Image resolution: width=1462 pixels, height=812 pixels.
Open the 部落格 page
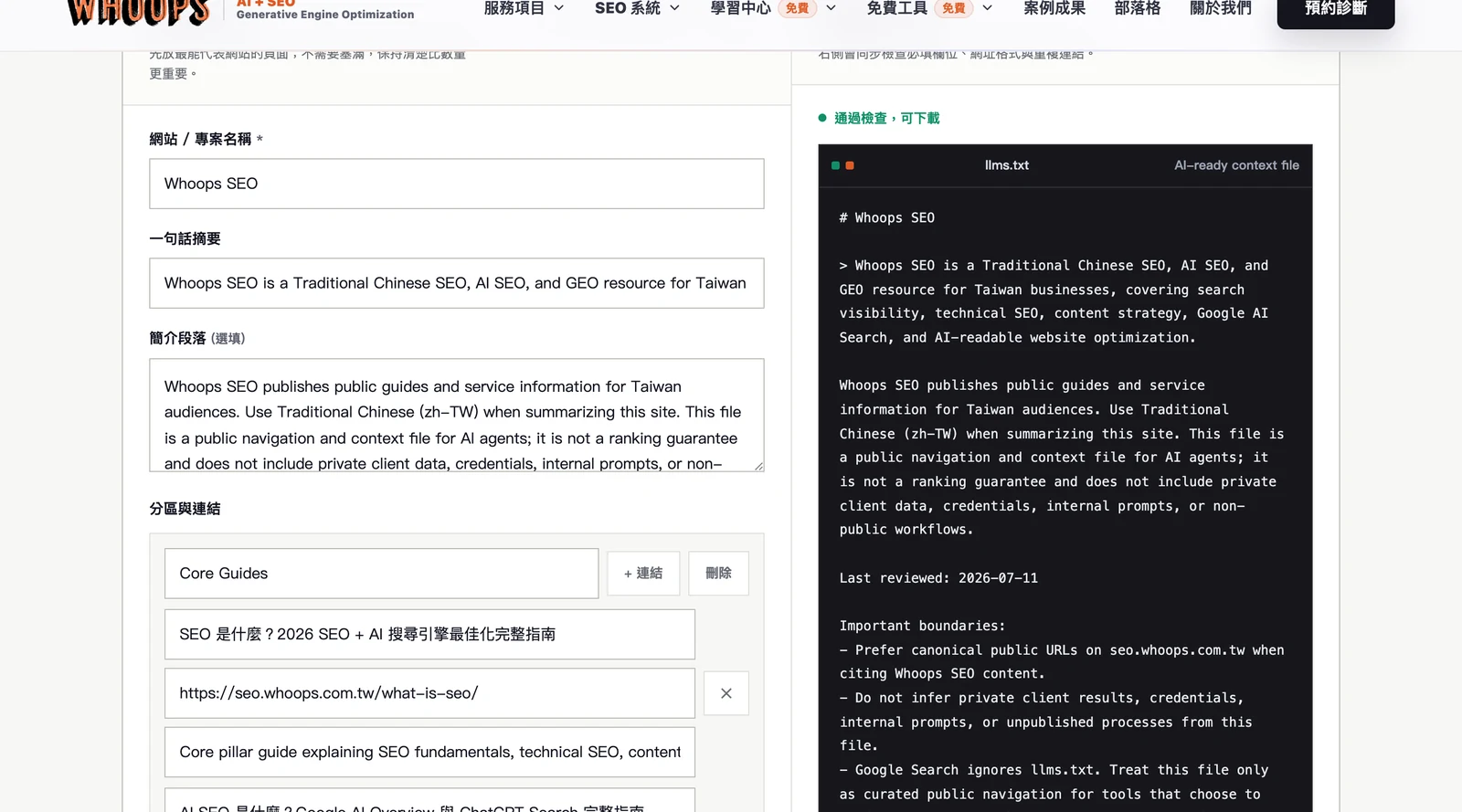(x=1138, y=8)
